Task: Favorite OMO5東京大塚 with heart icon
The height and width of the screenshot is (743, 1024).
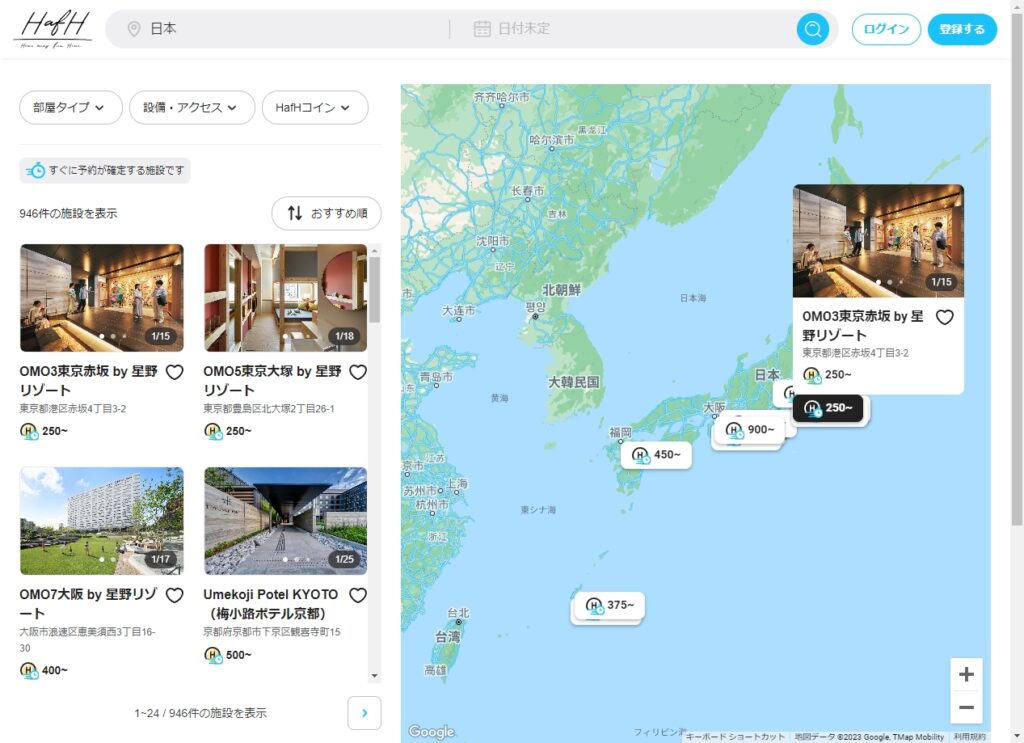Action: 358,372
